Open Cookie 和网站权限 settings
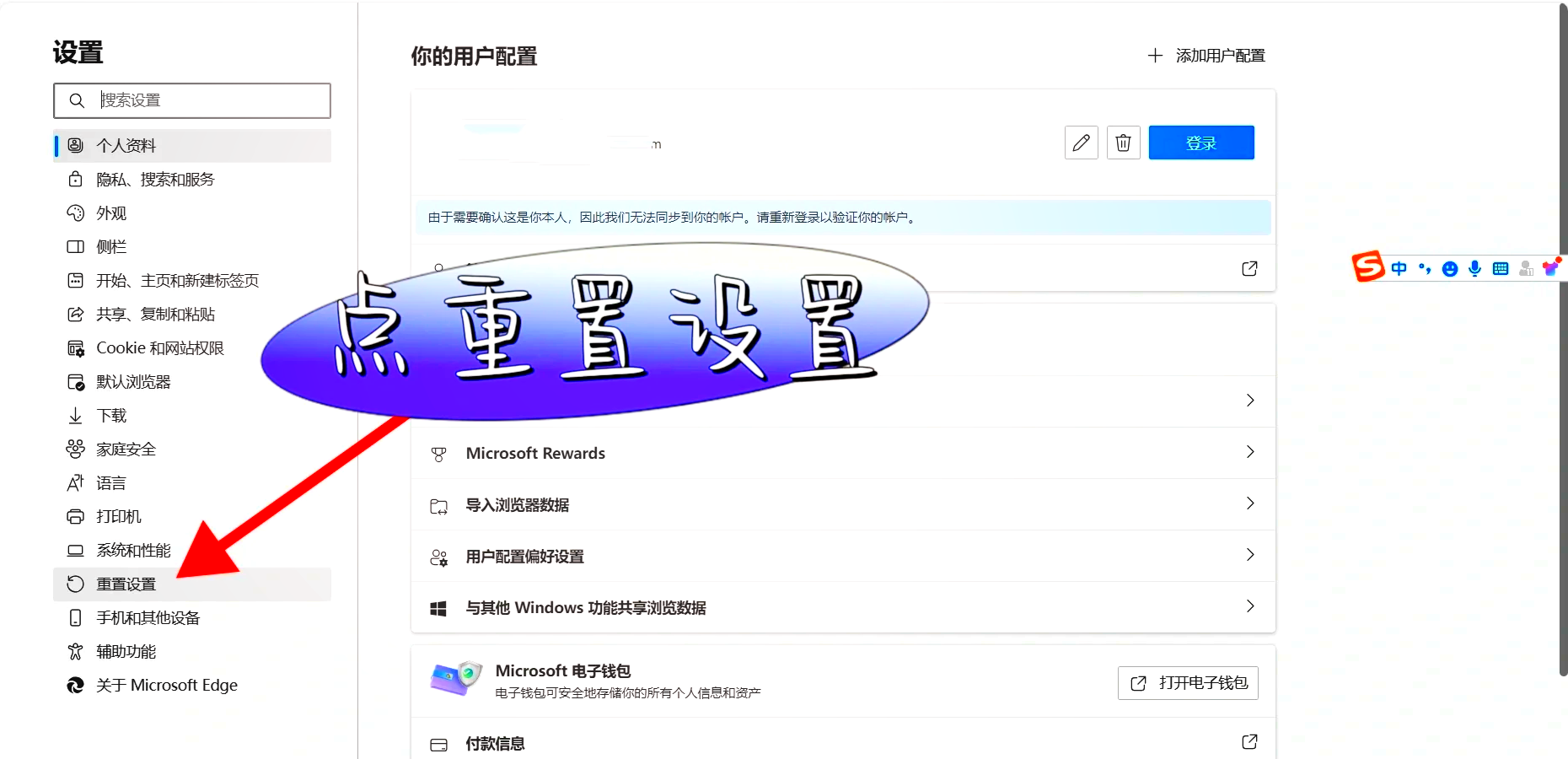This screenshot has width=1568, height=759. [x=192, y=347]
